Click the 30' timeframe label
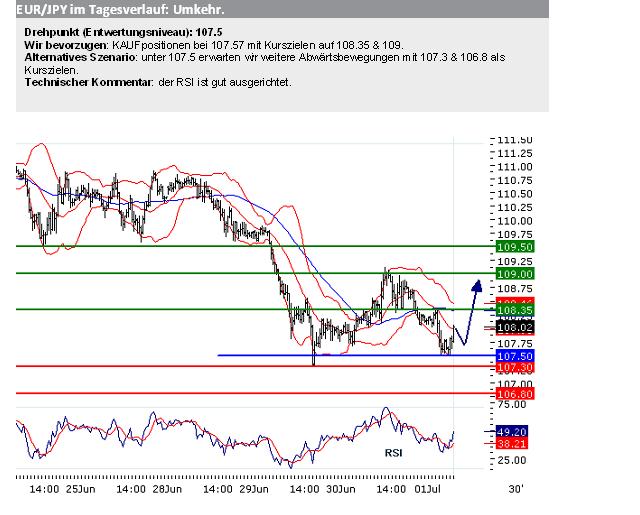 point(516,489)
